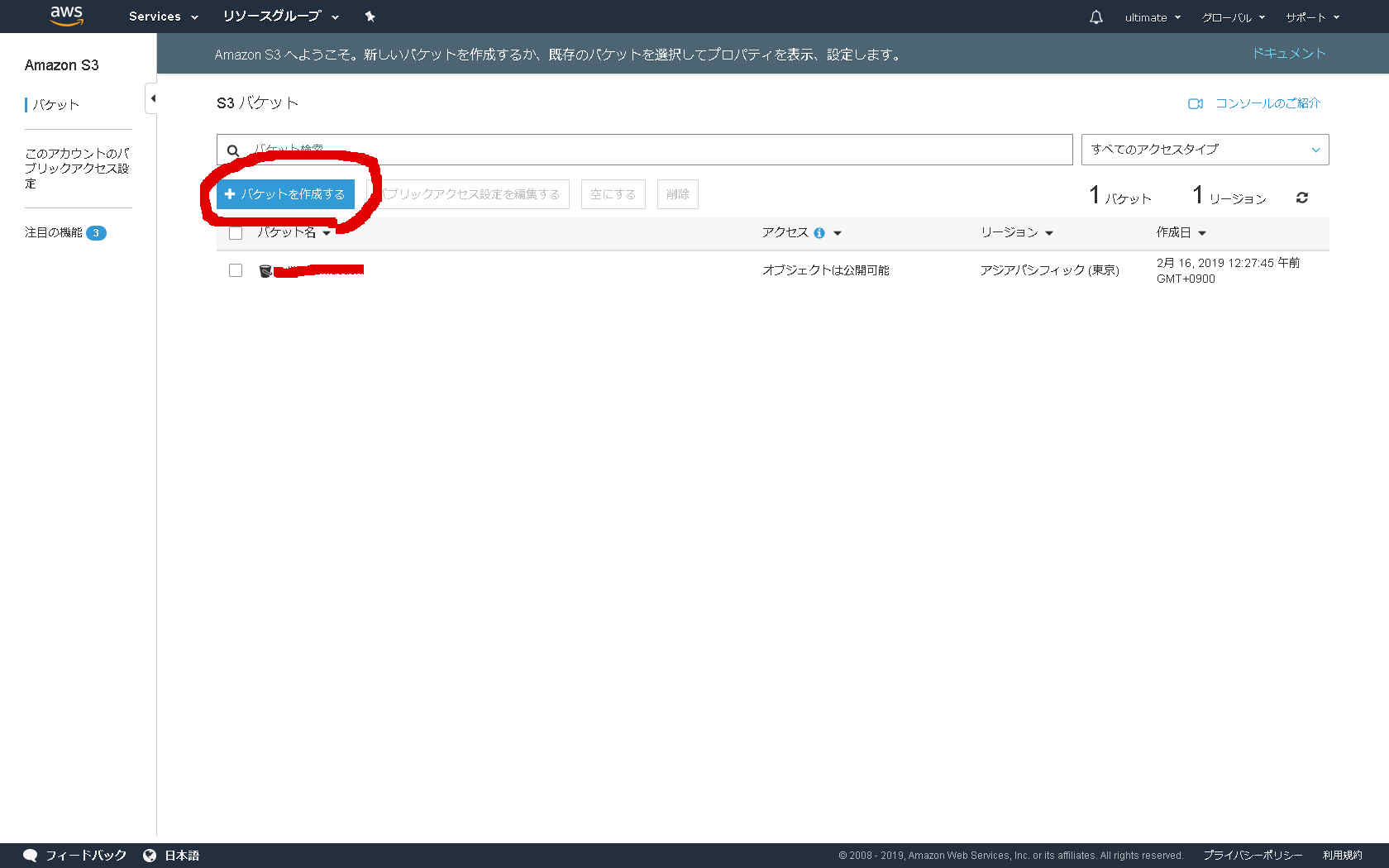Sort by リージョン column
Screen dimensions: 1389x868
click(x=1016, y=233)
